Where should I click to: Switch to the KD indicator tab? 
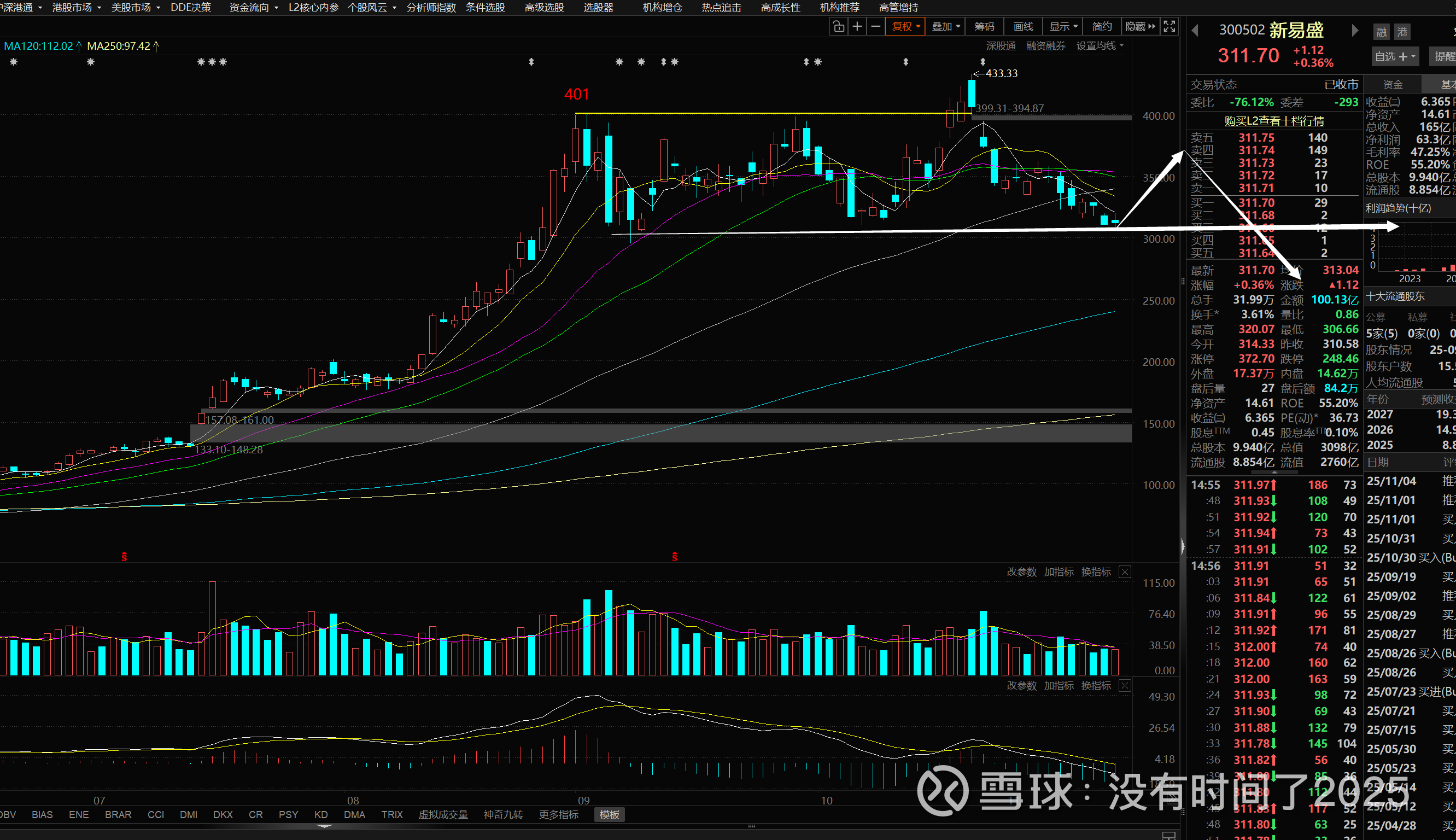point(321,815)
